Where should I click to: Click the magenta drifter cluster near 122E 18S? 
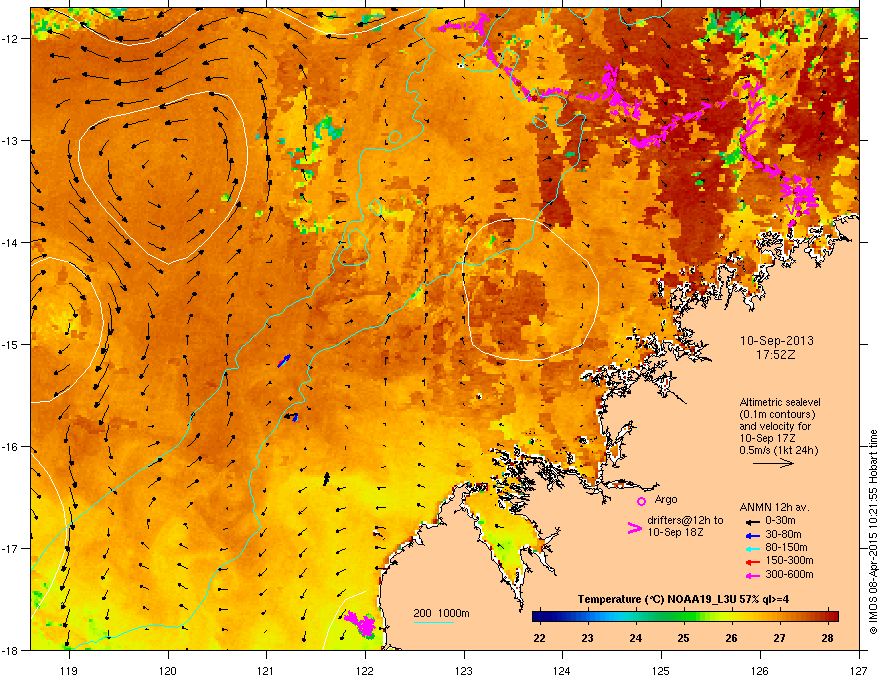[x=360, y=623]
